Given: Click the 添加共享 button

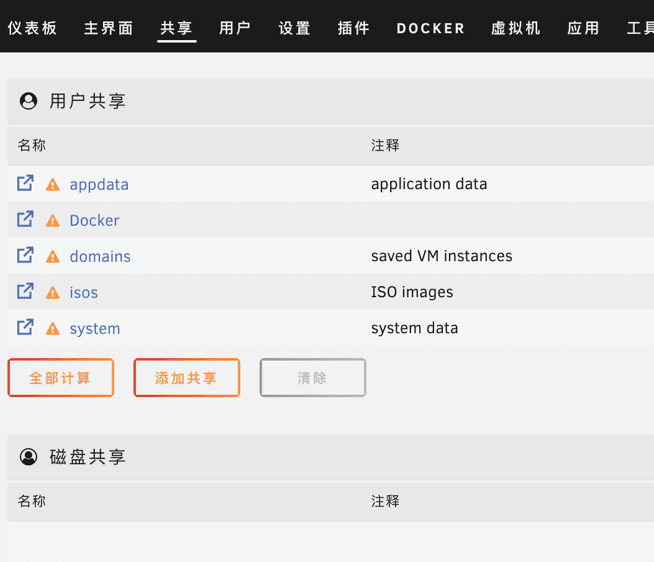Looking at the screenshot, I should (x=187, y=378).
